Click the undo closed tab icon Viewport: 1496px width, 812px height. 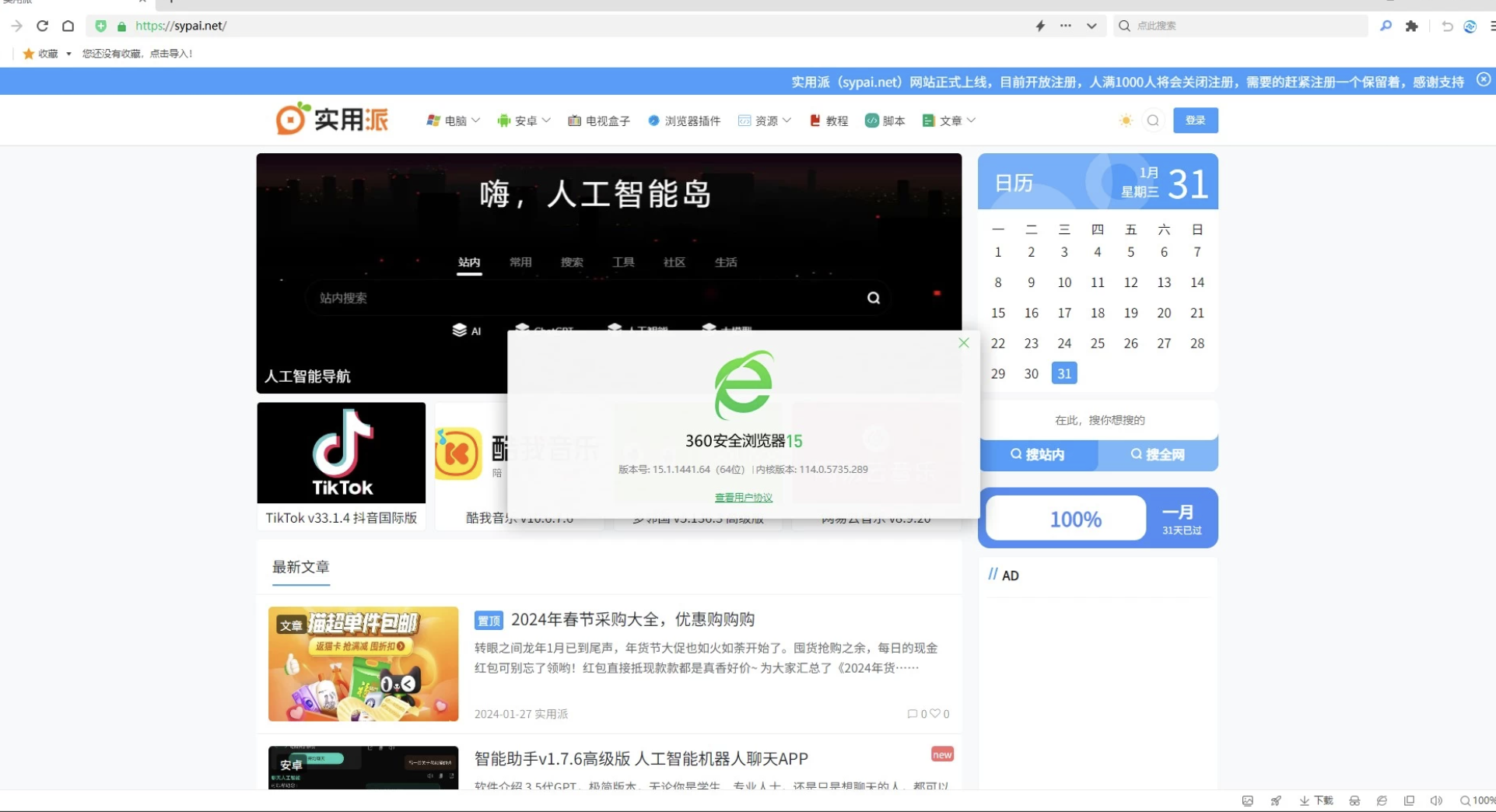point(1447,26)
